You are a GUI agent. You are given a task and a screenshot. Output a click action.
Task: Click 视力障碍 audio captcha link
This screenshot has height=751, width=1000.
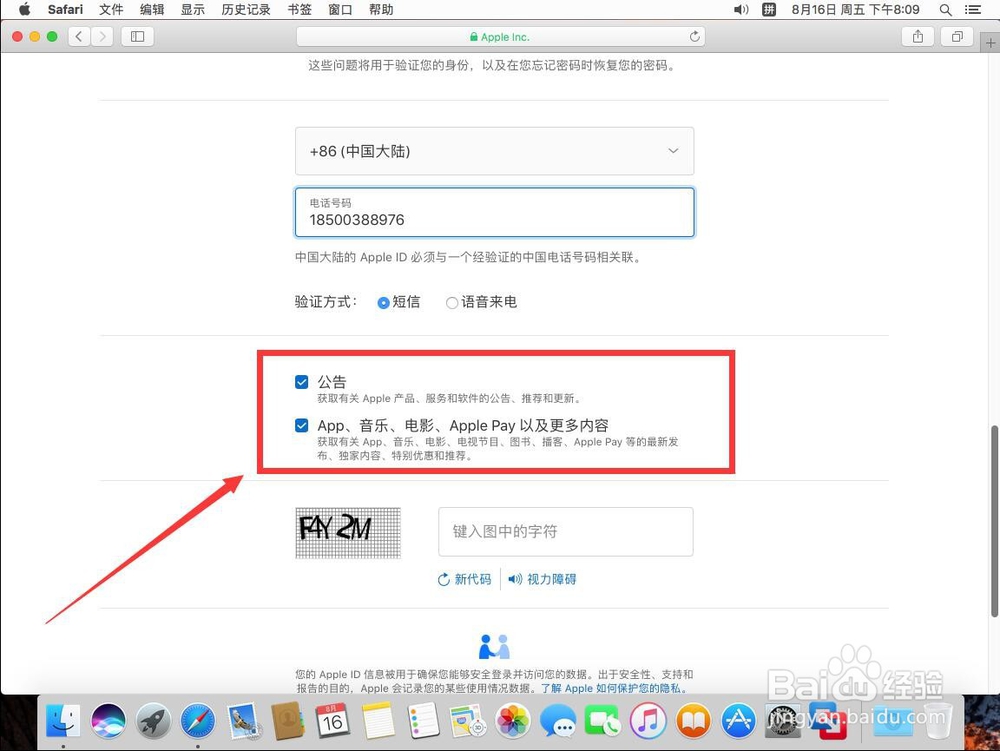point(542,579)
